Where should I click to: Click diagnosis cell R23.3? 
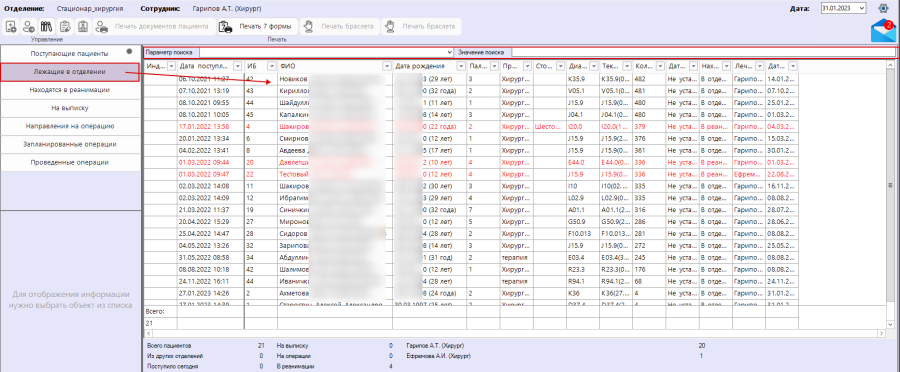pyautogui.click(x=583, y=269)
